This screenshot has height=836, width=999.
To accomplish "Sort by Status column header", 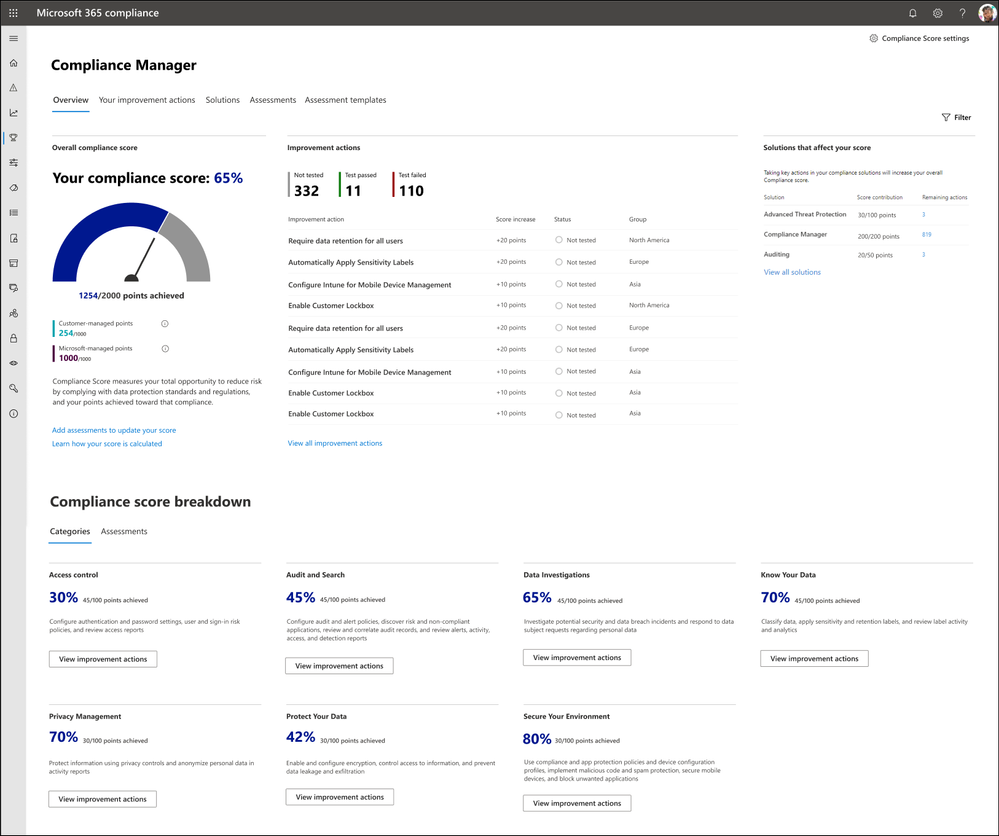I will 563,219.
